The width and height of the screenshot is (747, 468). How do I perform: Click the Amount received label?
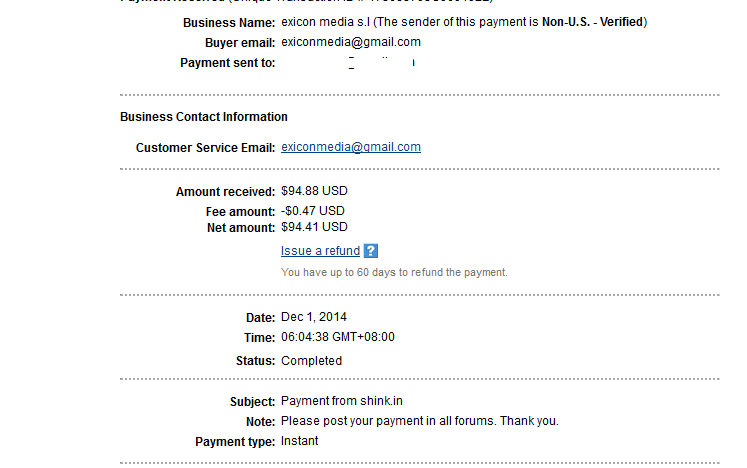point(225,192)
